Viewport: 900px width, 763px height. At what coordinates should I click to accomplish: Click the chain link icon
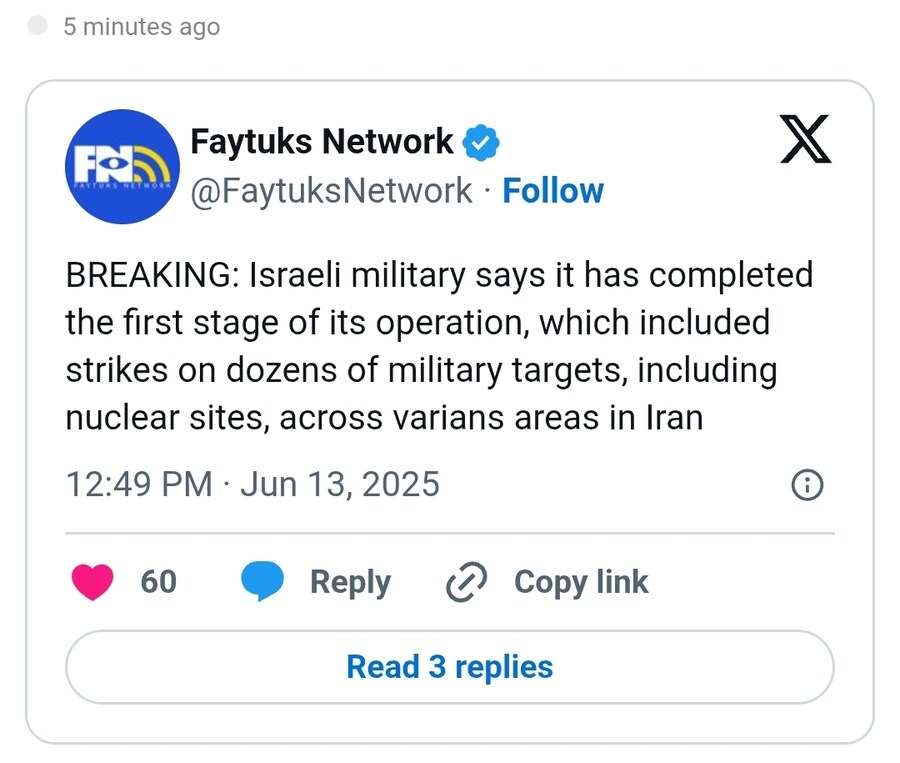[x=467, y=582]
